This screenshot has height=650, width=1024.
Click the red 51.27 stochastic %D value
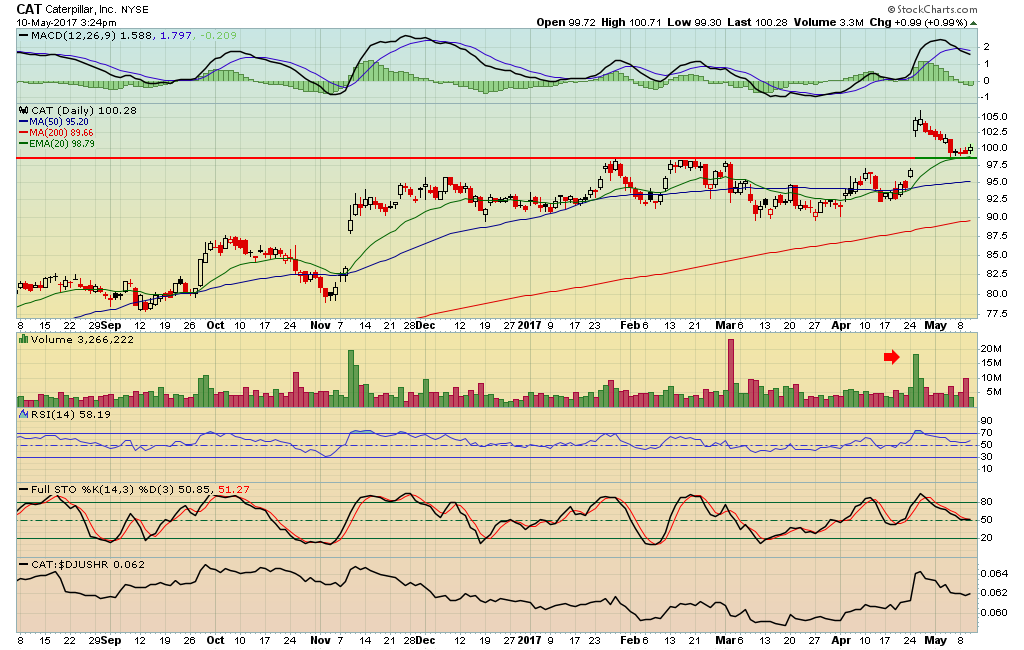pos(234,489)
